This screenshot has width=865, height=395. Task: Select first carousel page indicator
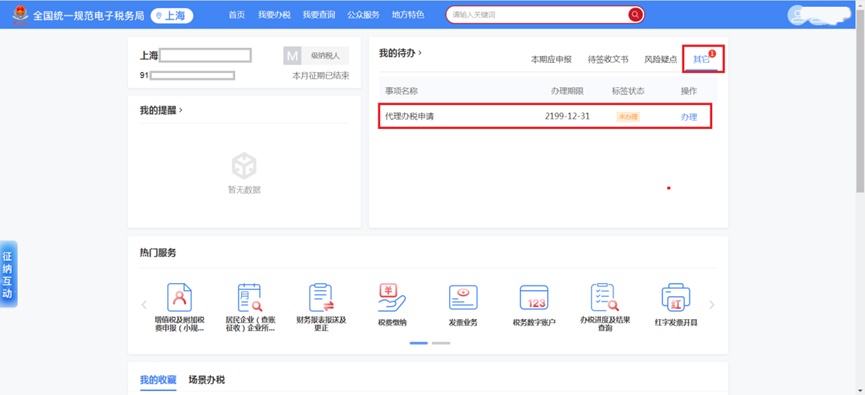pyautogui.click(x=419, y=343)
